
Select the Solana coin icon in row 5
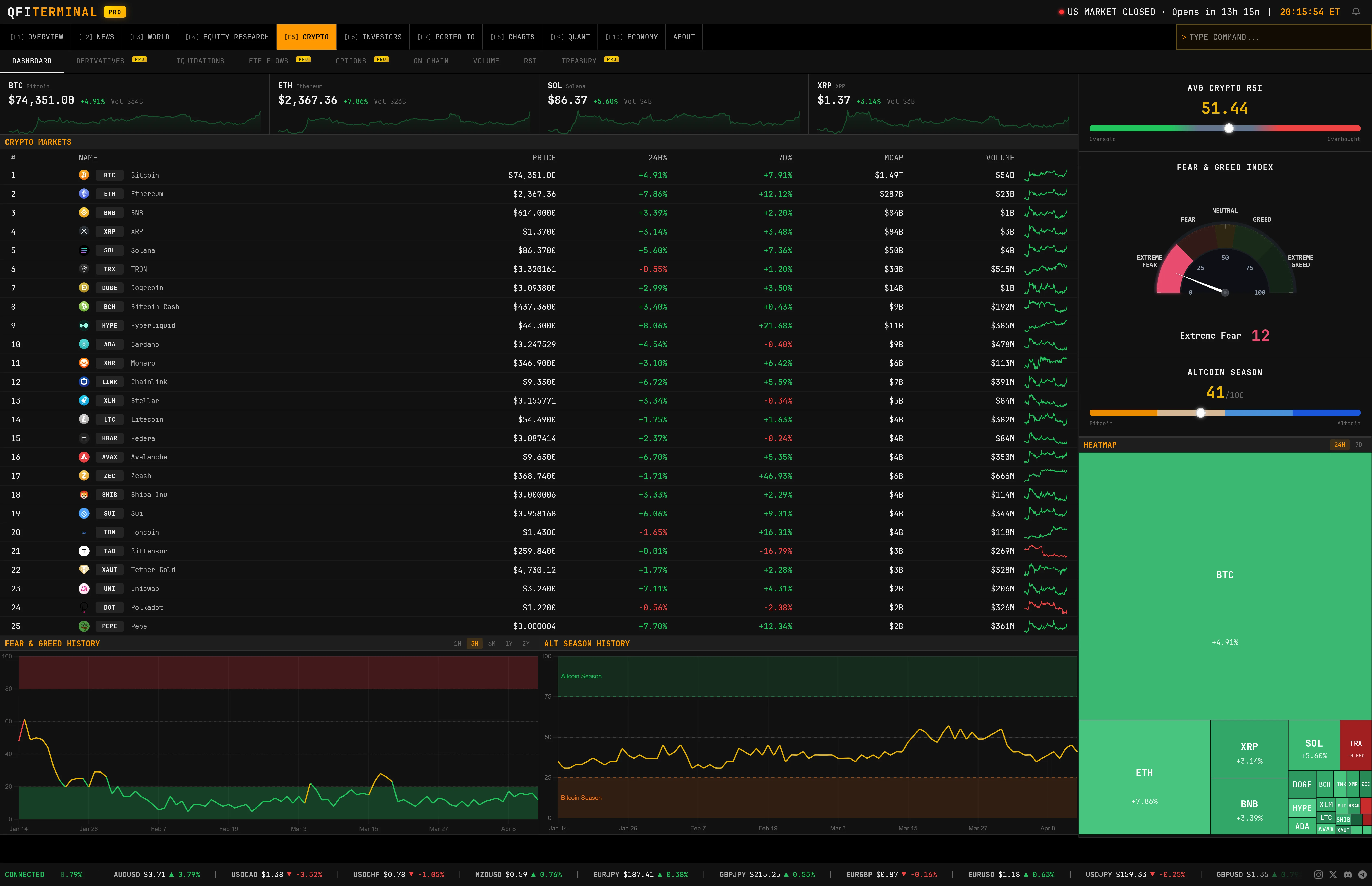click(84, 250)
